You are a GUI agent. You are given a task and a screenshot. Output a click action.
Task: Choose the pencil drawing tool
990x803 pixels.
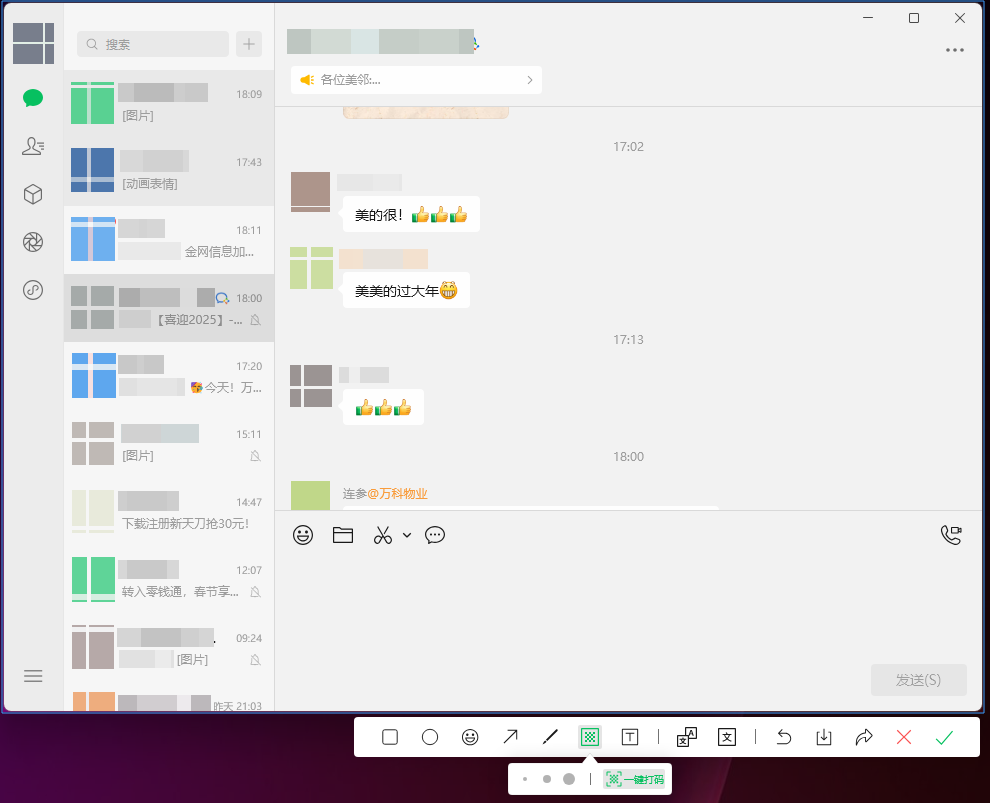pos(550,737)
